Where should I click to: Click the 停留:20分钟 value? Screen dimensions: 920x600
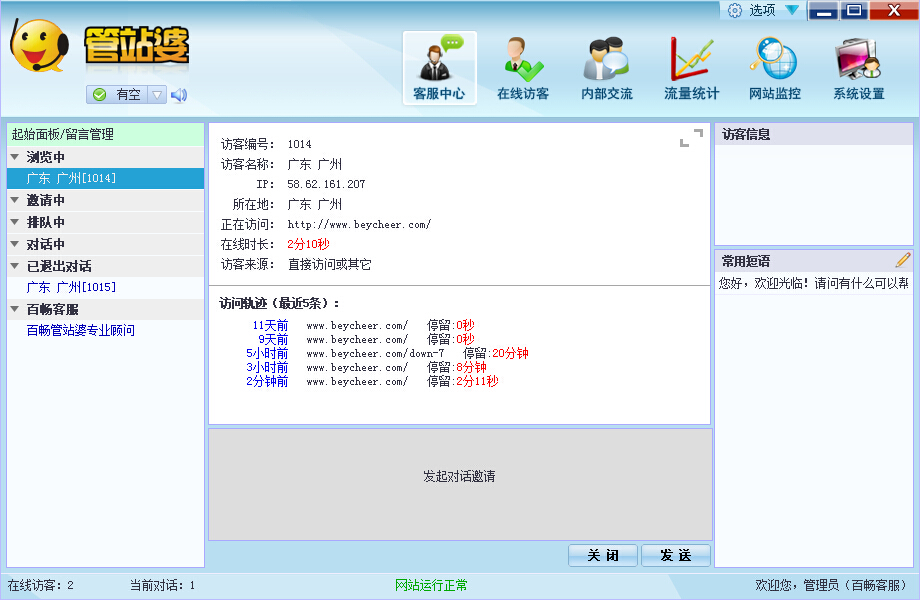496,354
